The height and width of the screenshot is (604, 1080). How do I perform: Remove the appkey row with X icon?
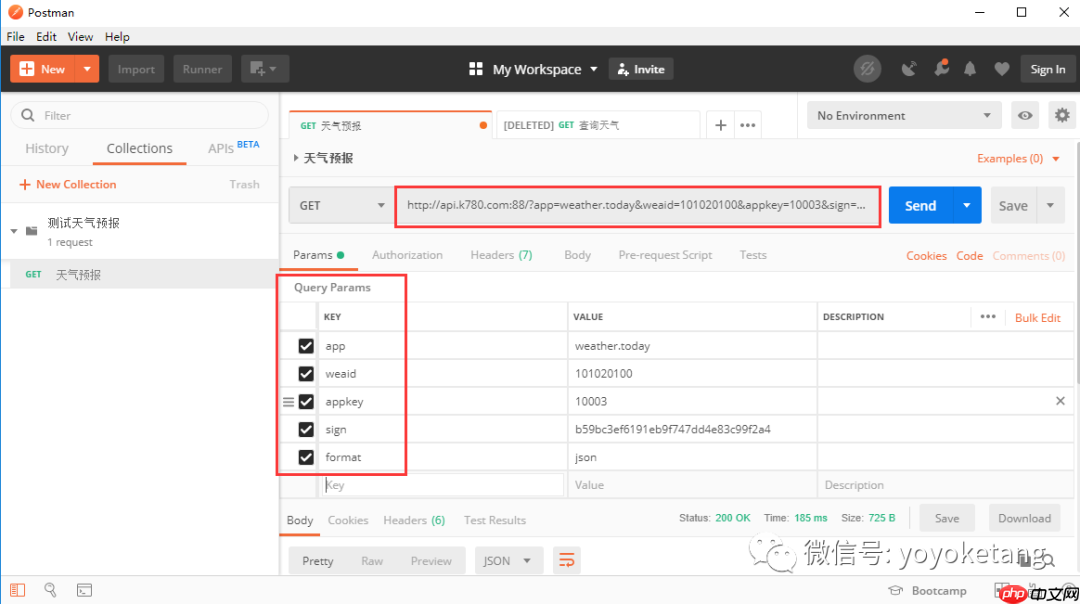[1060, 401]
